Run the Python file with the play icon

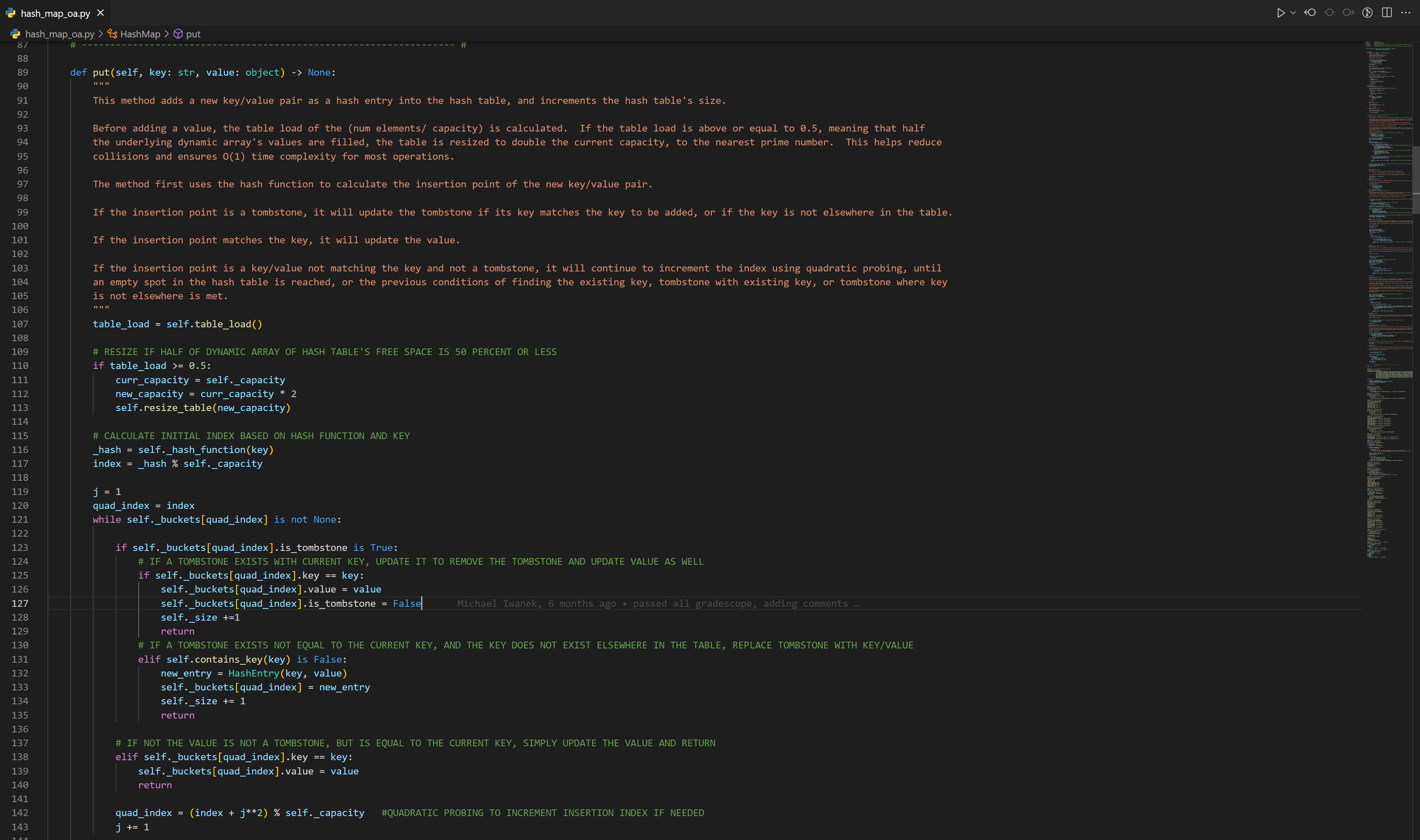pyautogui.click(x=1280, y=13)
